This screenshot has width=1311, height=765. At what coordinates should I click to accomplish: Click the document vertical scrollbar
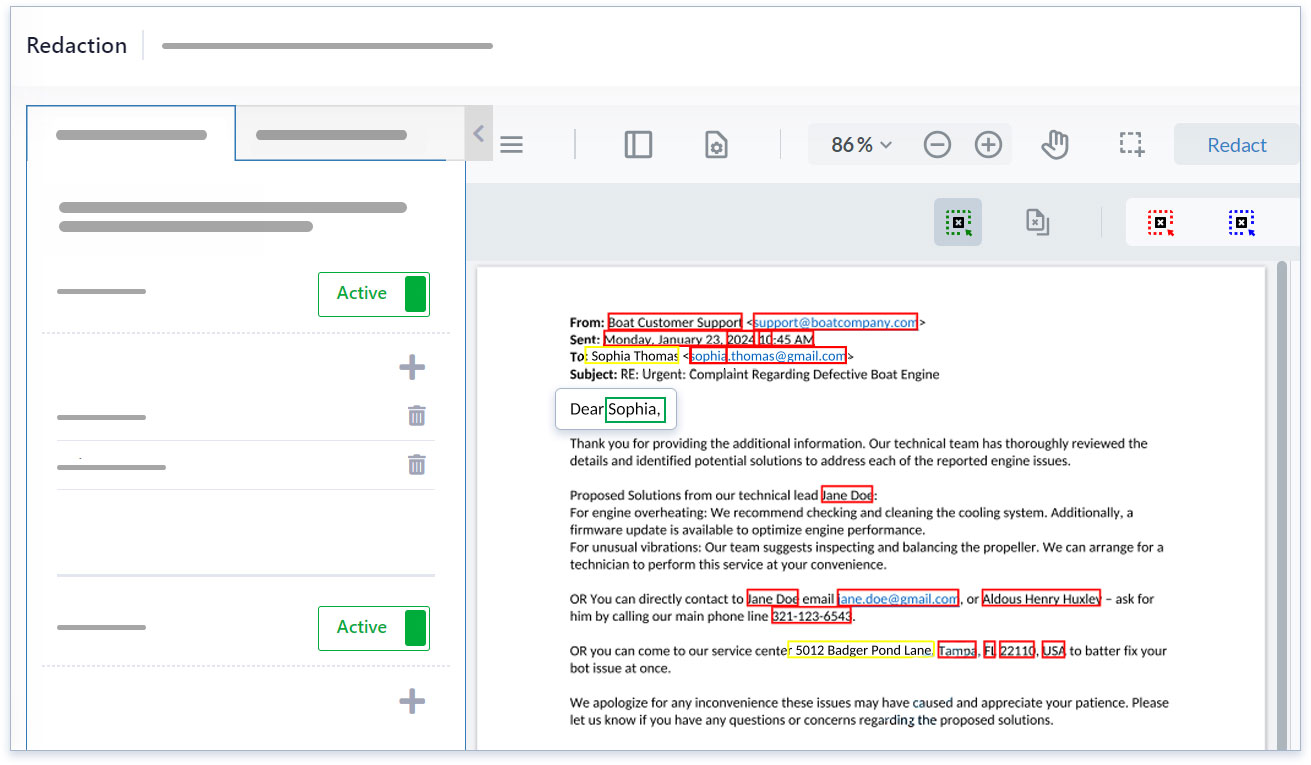[1283, 505]
